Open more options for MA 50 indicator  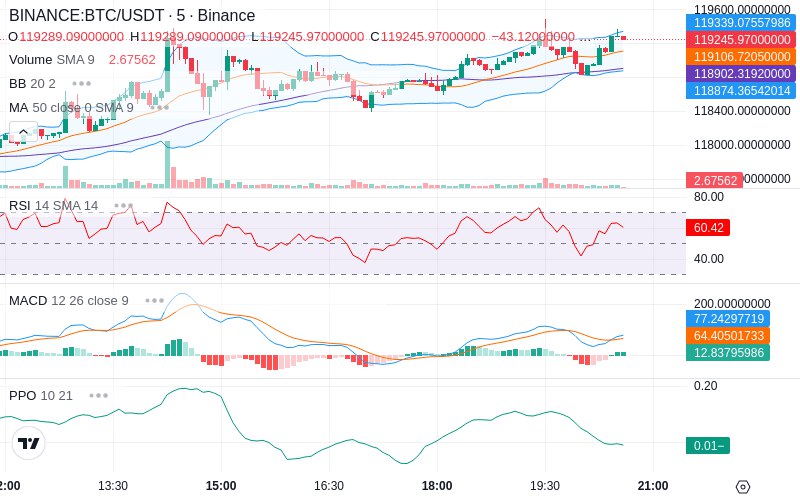pos(159,108)
